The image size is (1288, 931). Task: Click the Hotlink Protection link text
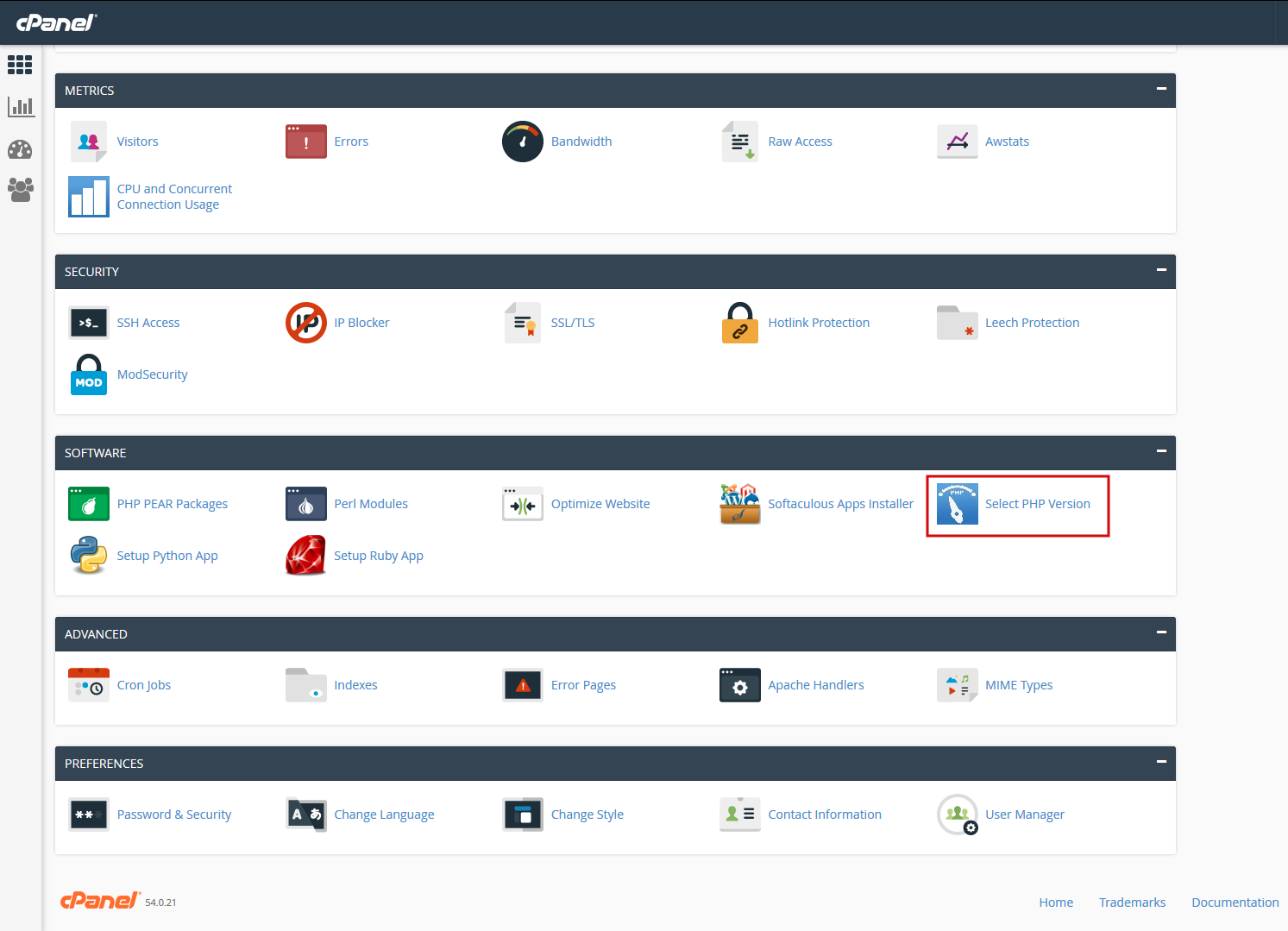819,323
